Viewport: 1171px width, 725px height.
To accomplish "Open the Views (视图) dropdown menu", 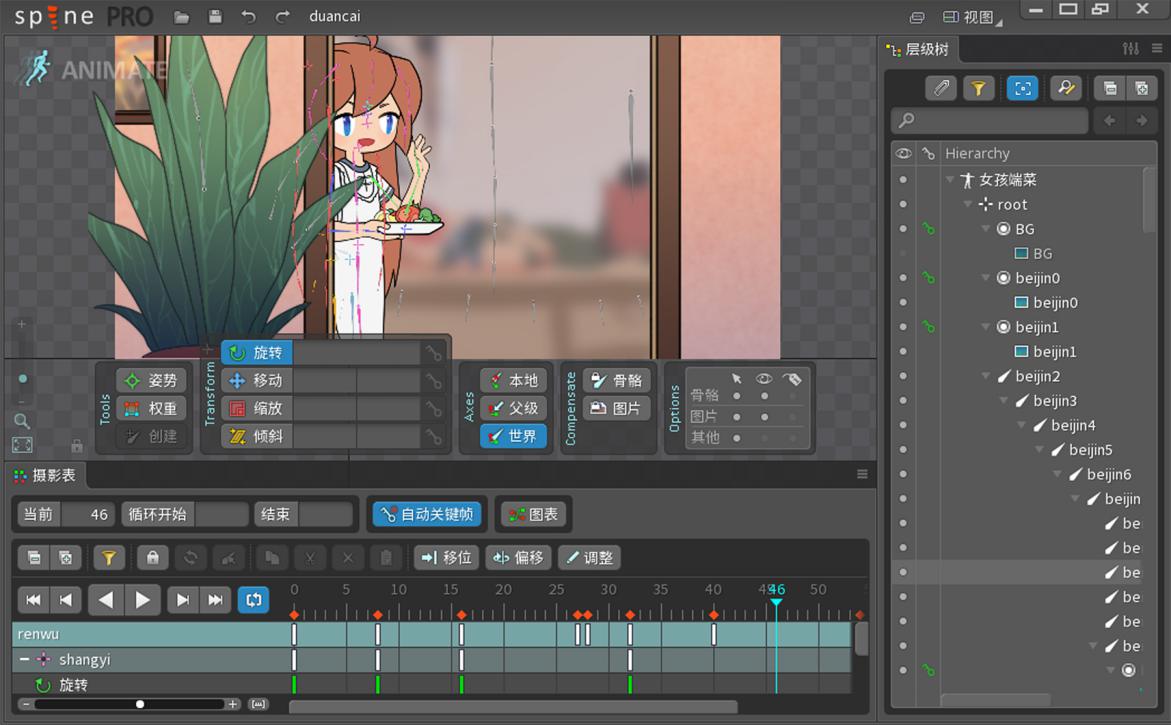I will pos(972,17).
